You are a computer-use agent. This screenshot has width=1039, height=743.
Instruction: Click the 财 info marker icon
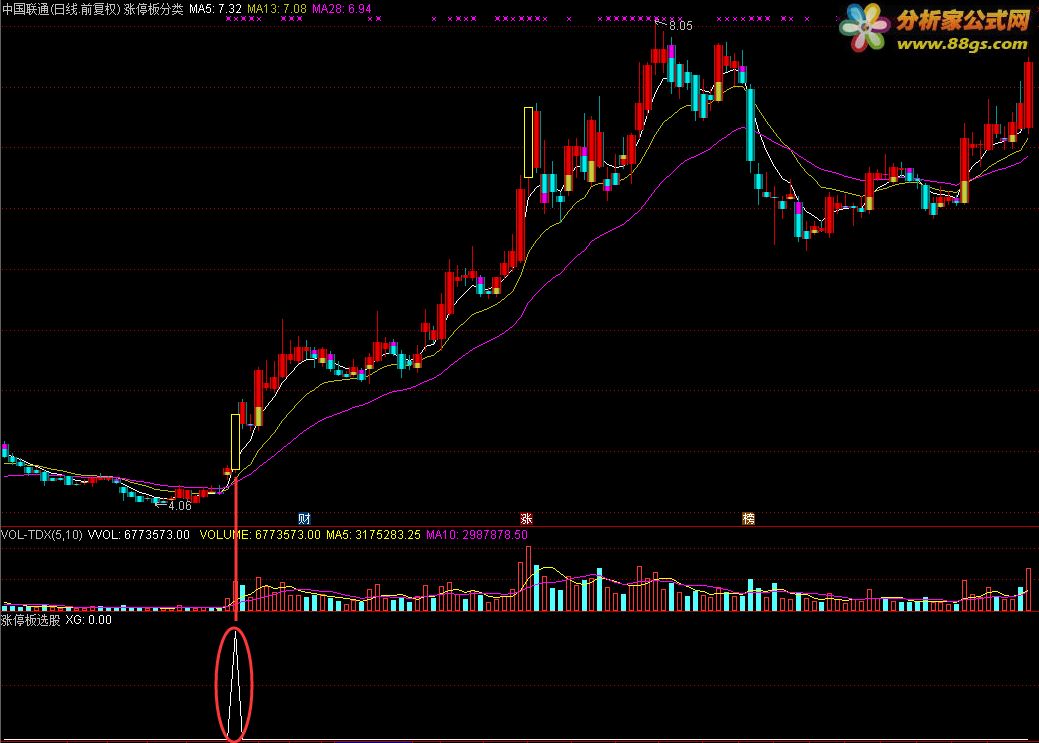[x=304, y=518]
